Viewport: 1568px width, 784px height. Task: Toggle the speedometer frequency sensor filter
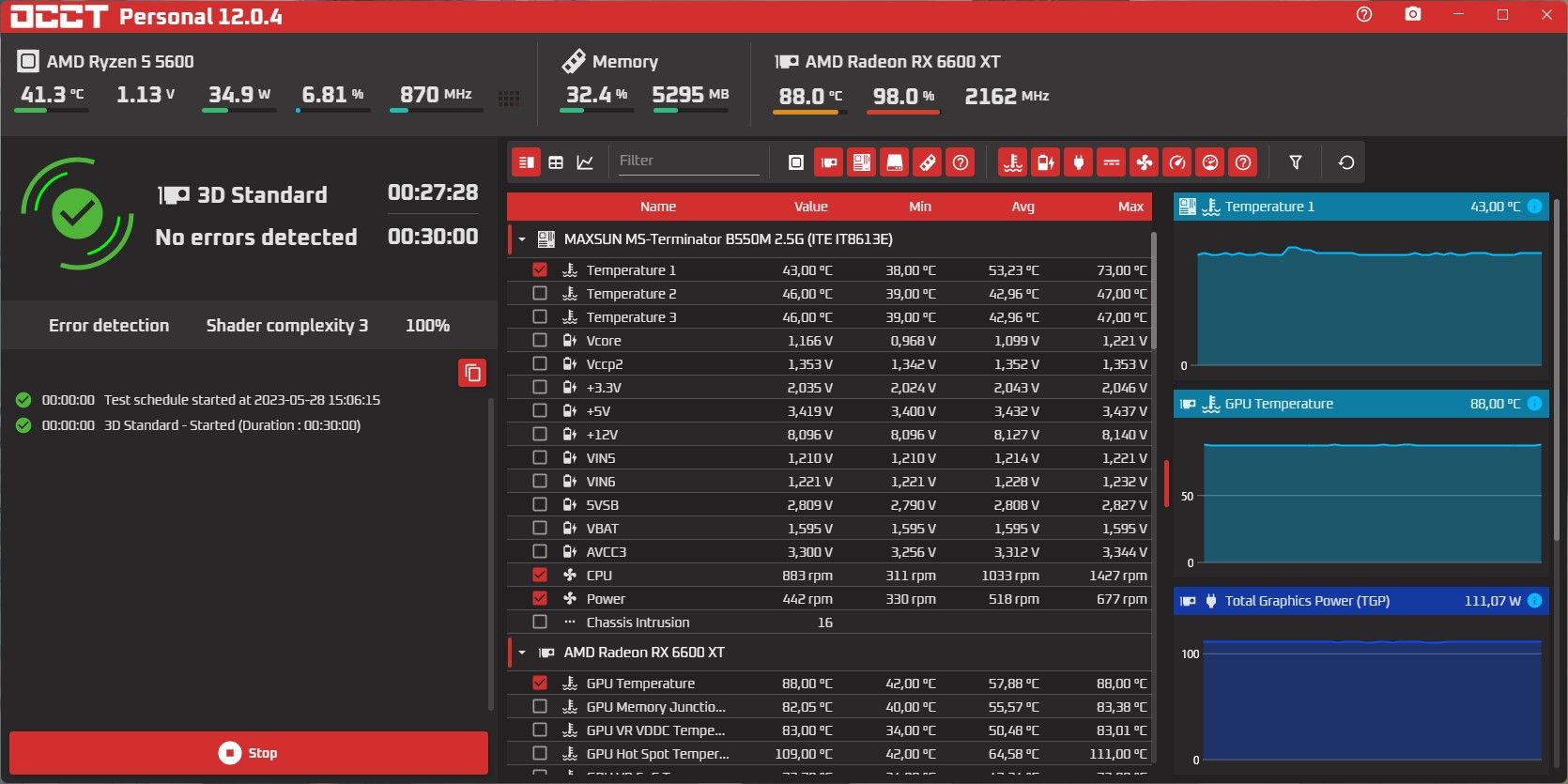point(1177,162)
